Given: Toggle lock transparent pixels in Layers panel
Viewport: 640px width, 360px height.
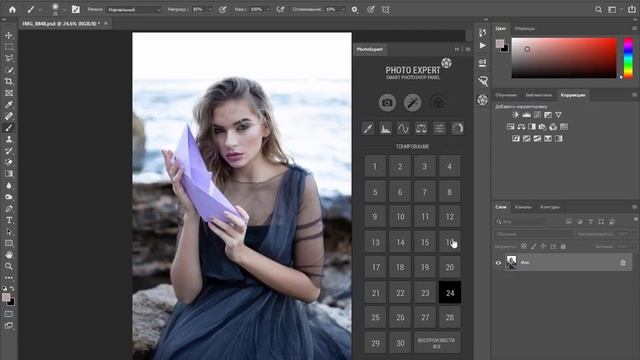Looking at the screenshot, I should pyautogui.click(x=524, y=247).
